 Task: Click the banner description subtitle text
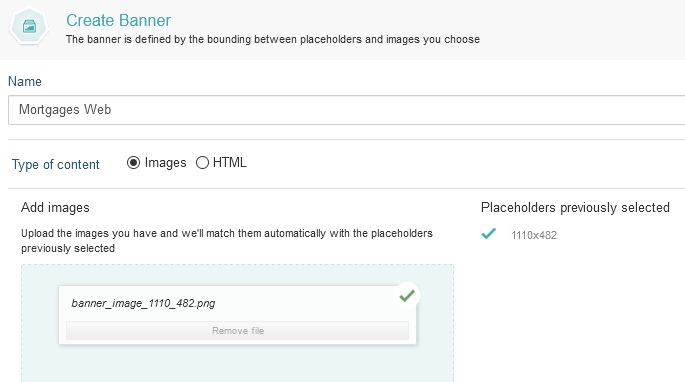273,39
